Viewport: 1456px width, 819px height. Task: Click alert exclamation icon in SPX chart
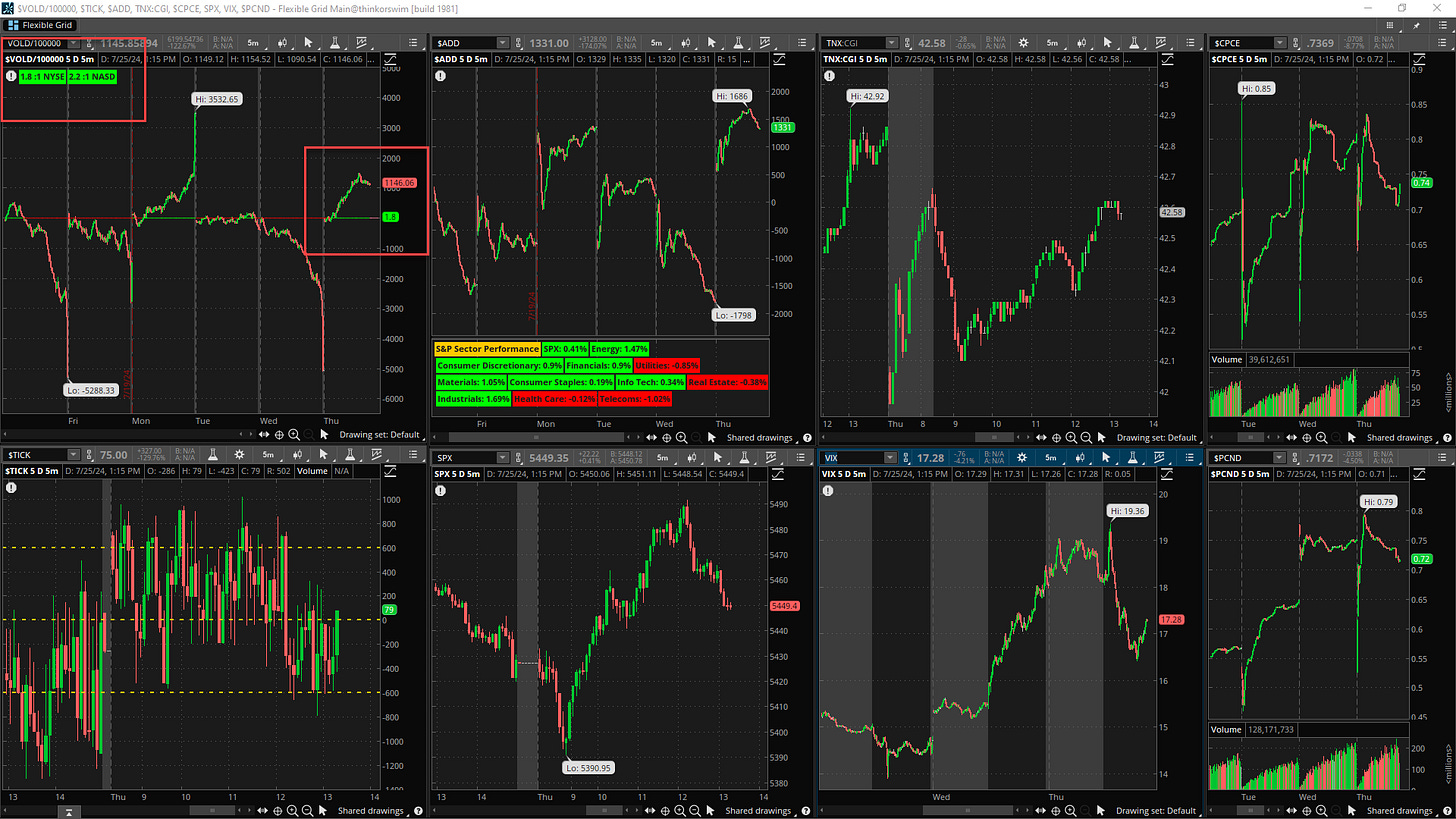[x=441, y=487]
